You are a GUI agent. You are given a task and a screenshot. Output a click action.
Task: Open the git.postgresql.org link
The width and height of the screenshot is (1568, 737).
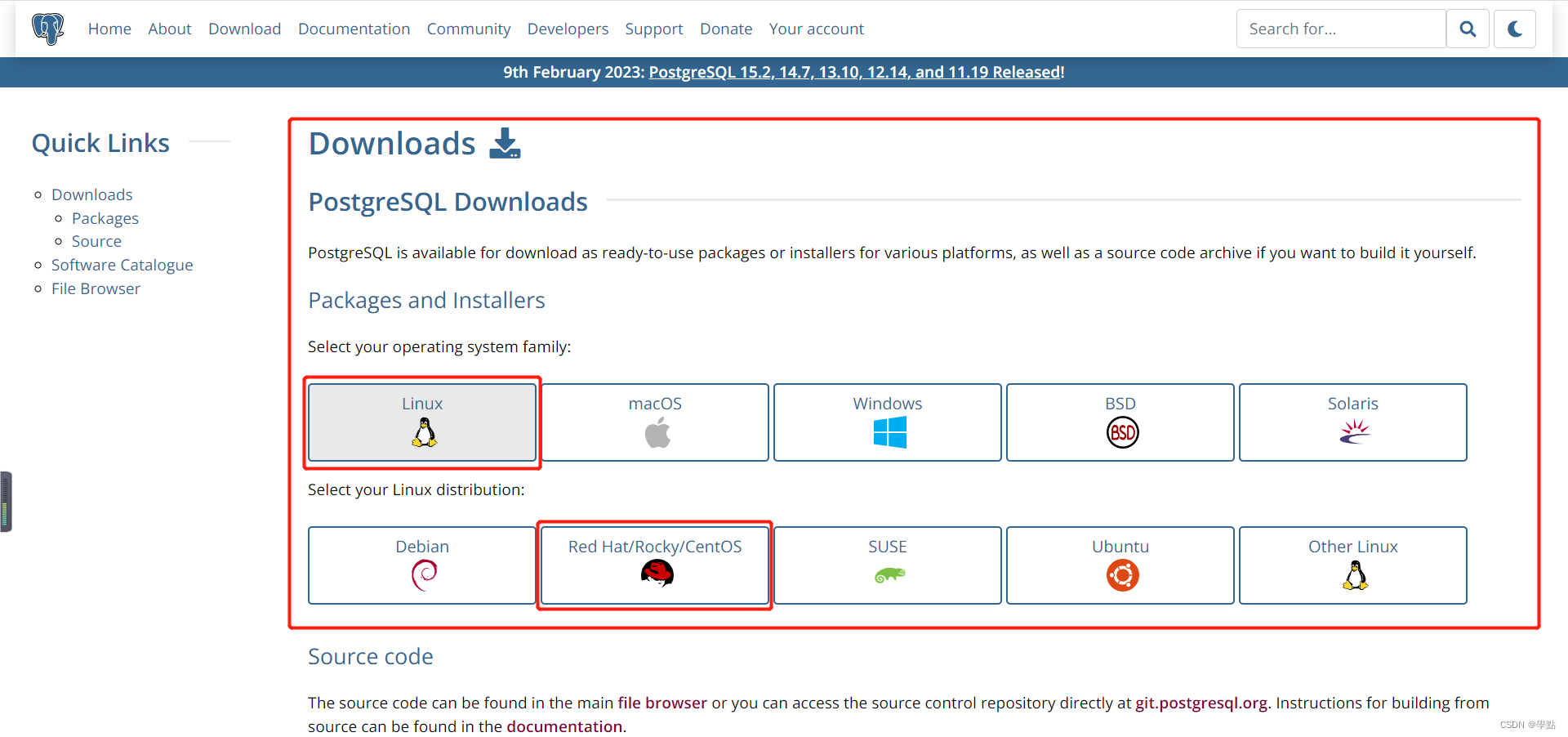[1201, 703]
